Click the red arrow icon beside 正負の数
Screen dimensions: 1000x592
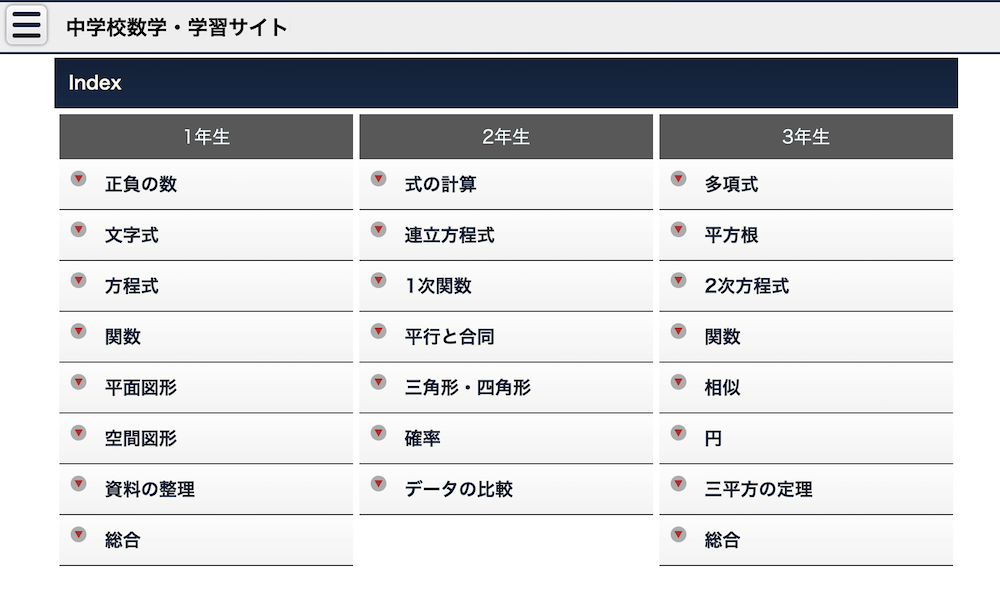tap(78, 179)
